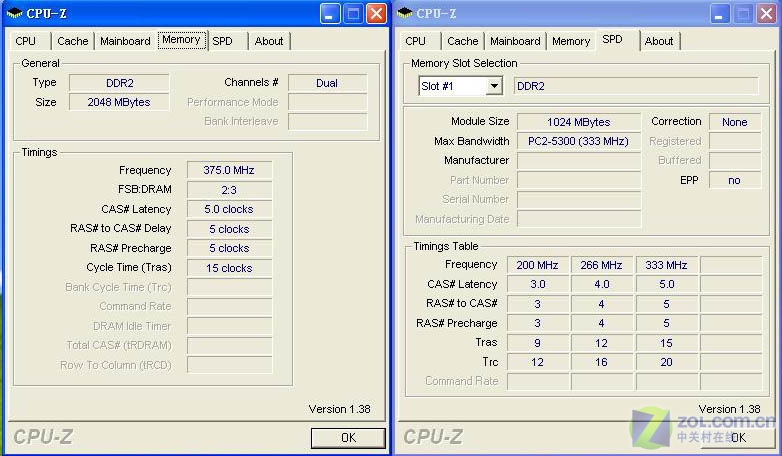The height and width of the screenshot is (456, 782).
Task: Open About tab in left CPU-Z window
Action: coord(269,41)
